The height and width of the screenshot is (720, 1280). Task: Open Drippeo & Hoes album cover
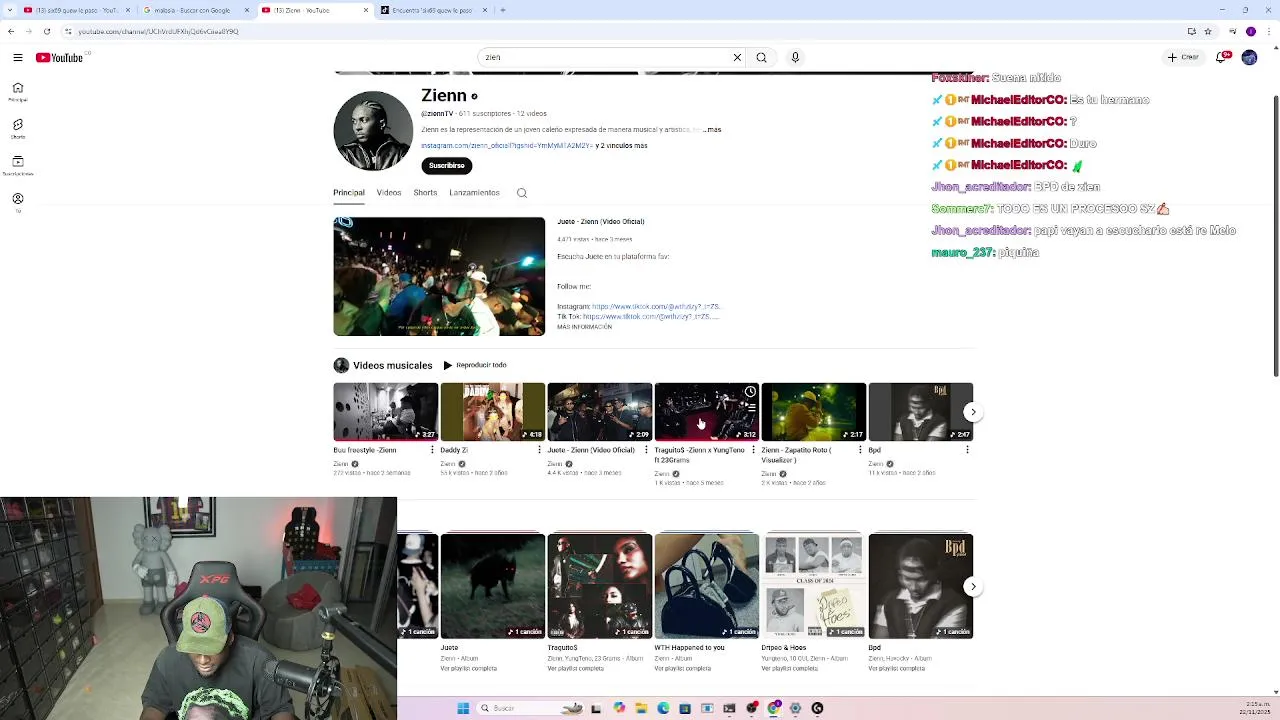814,586
